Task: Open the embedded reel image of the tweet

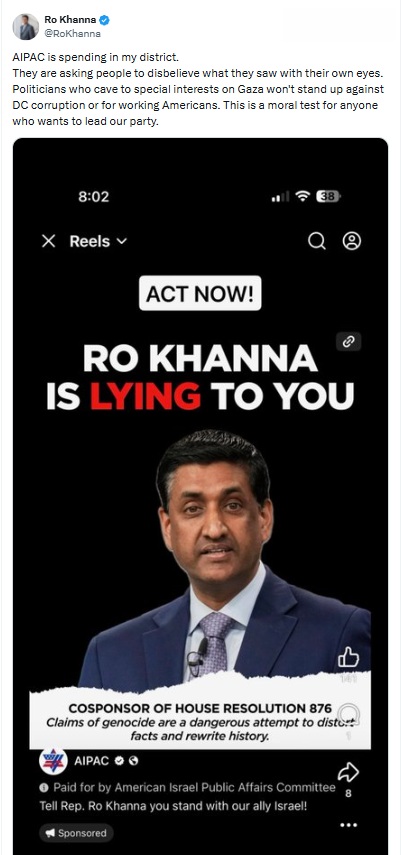Action: pyautogui.click(x=200, y=496)
